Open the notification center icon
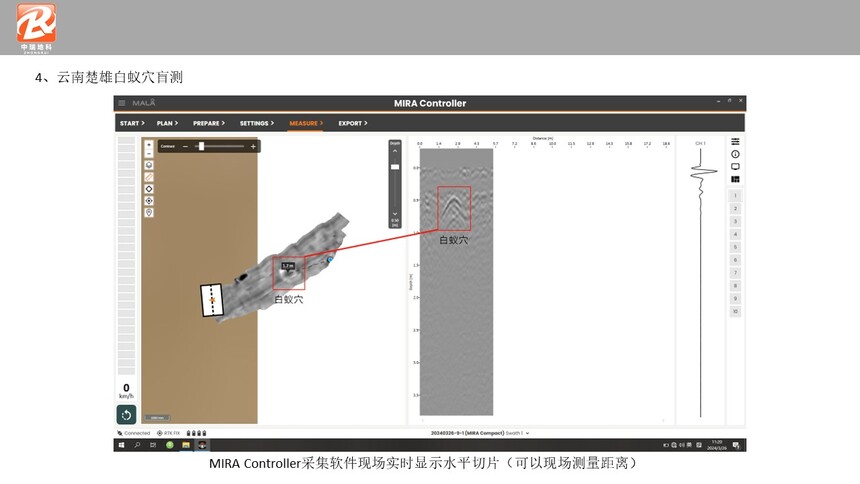This screenshot has height=484, width=860. coord(736,445)
